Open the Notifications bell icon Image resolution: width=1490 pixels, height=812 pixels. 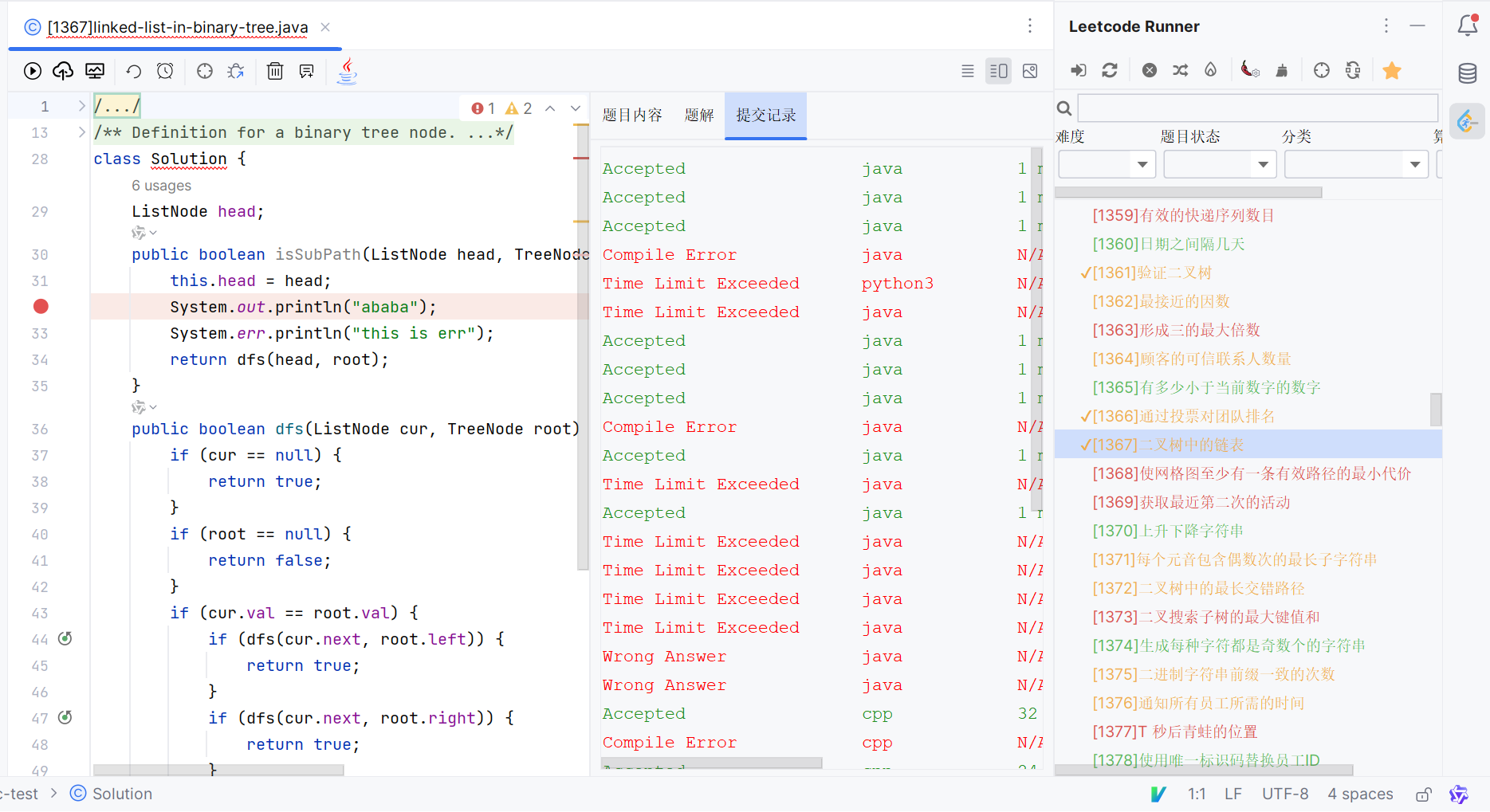click(x=1468, y=25)
